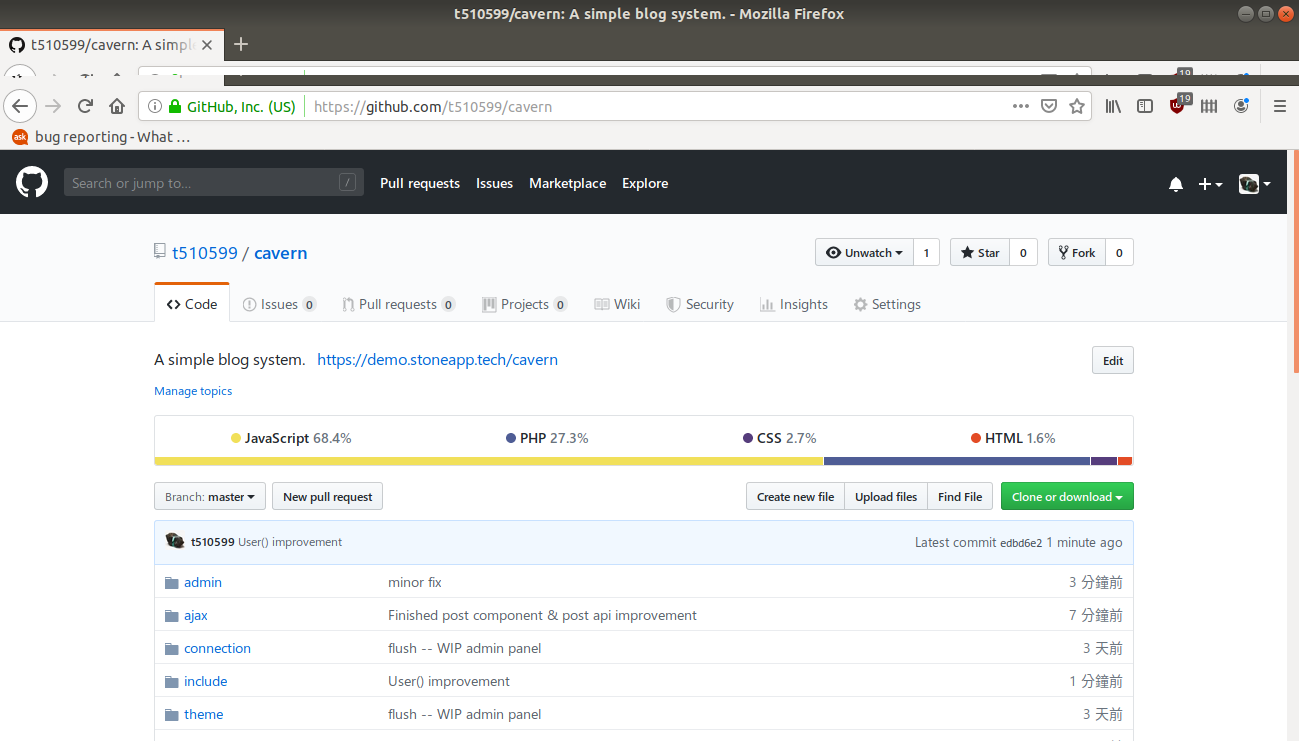Image resolution: width=1299 pixels, height=741 pixels.
Task: Open the Firefox home page icon
Action: pos(117,106)
